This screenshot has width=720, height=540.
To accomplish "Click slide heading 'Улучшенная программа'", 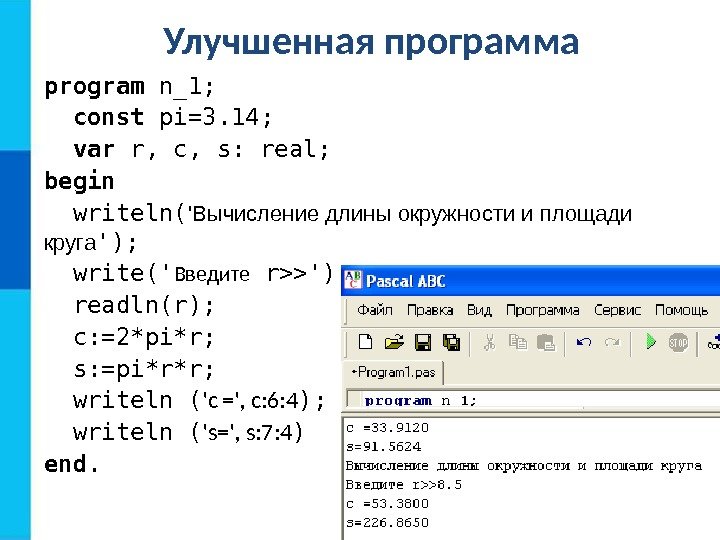I will pos(371,42).
